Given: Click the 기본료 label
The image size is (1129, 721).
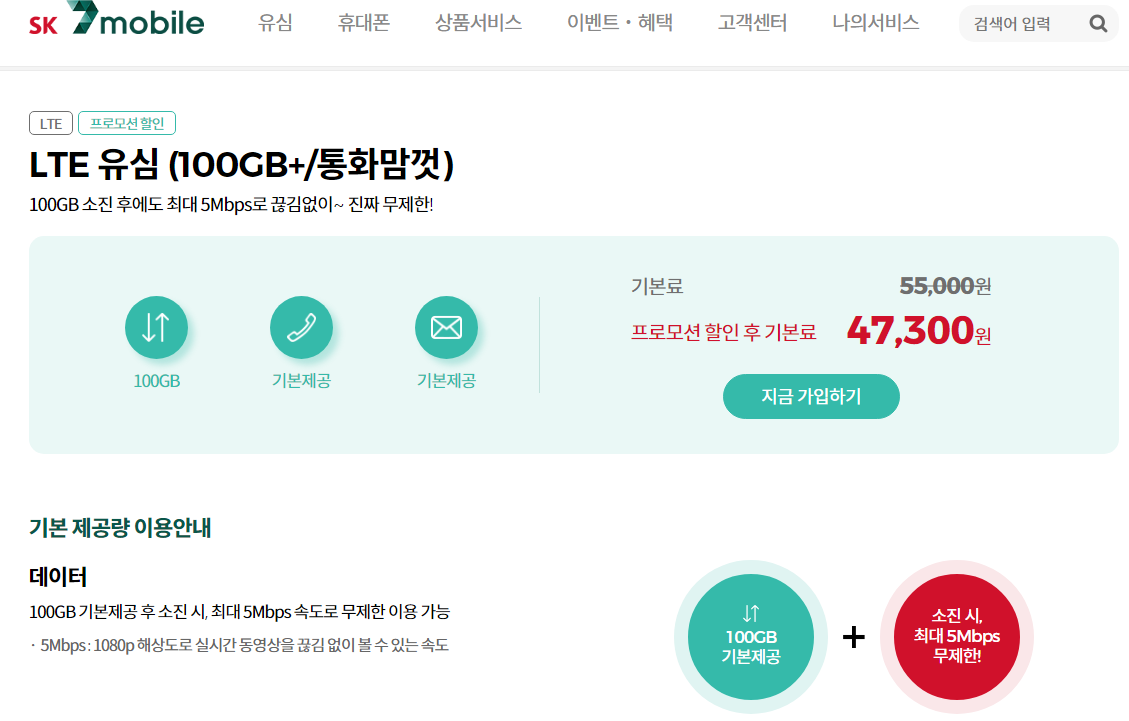Looking at the screenshot, I should pos(657,286).
